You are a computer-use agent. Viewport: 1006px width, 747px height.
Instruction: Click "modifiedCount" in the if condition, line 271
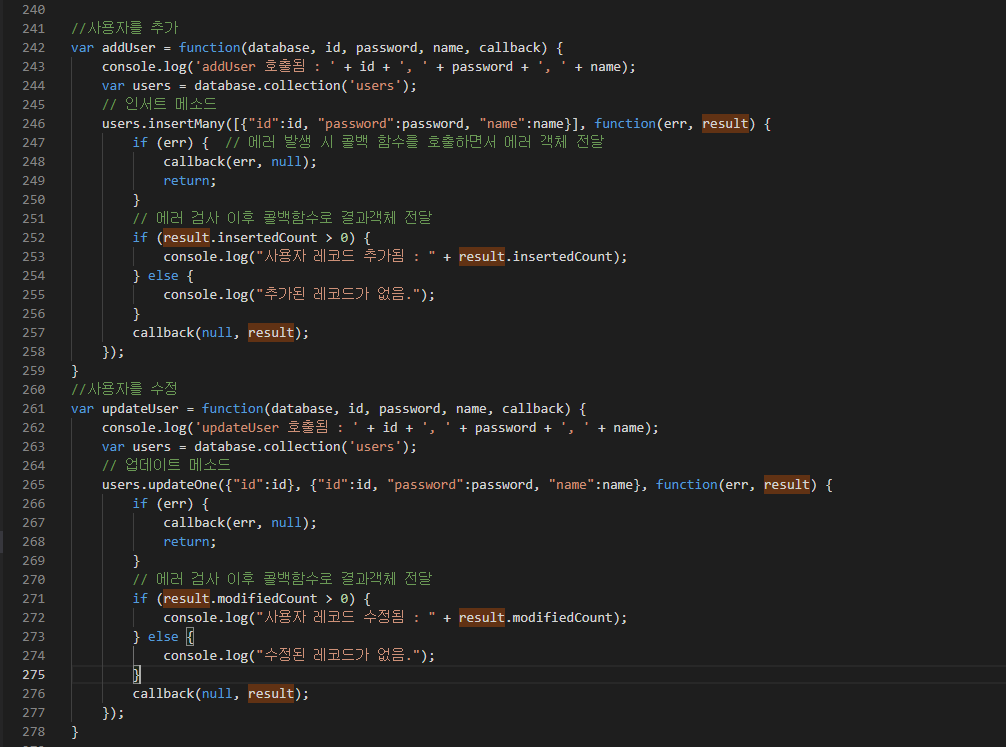[267, 599]
